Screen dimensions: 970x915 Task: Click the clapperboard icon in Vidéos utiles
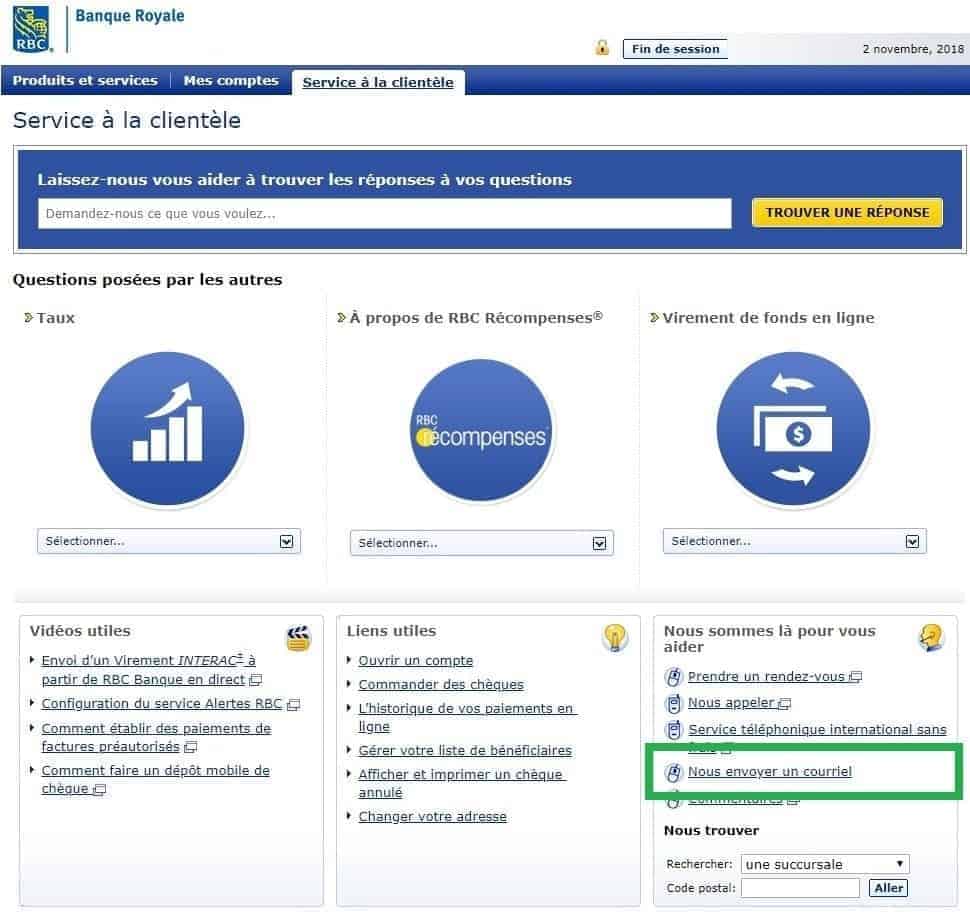[x=298, y=638]
